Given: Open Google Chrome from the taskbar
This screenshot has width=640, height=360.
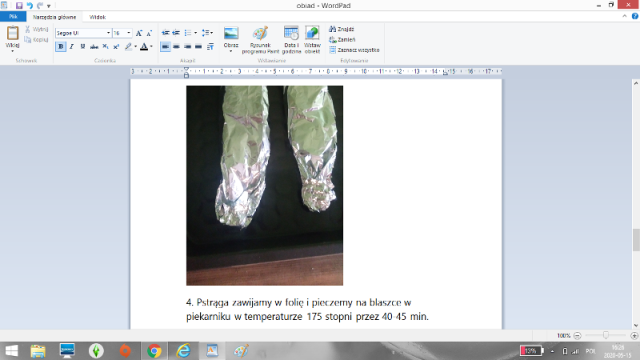Looking at the screenshot, I should pos(154,351).
